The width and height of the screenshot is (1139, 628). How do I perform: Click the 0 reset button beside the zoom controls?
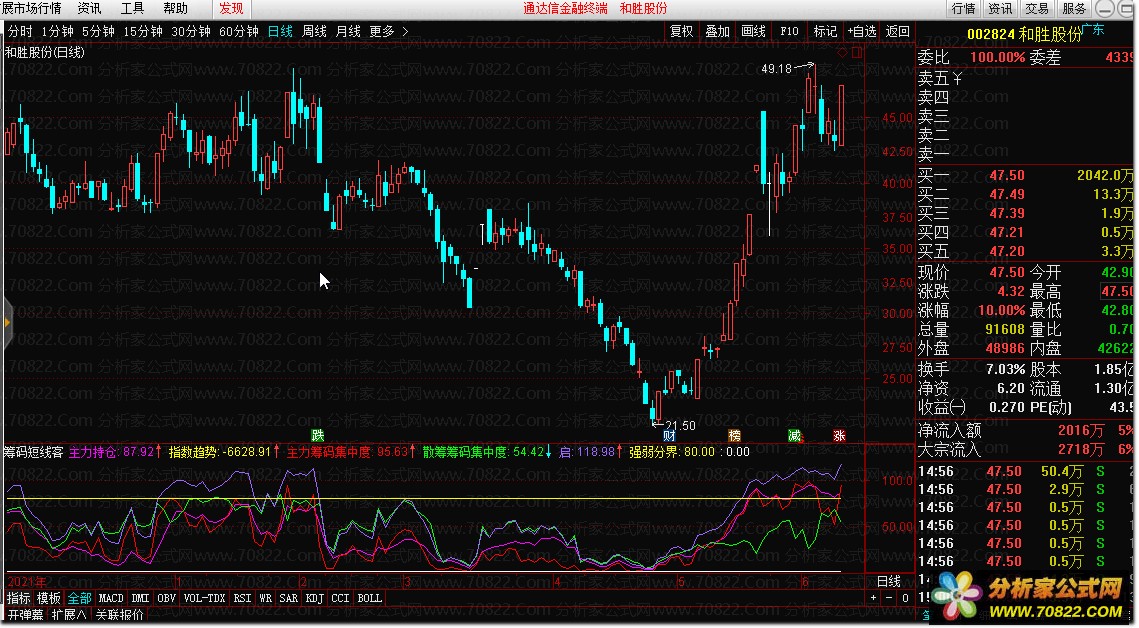(904, 598)
